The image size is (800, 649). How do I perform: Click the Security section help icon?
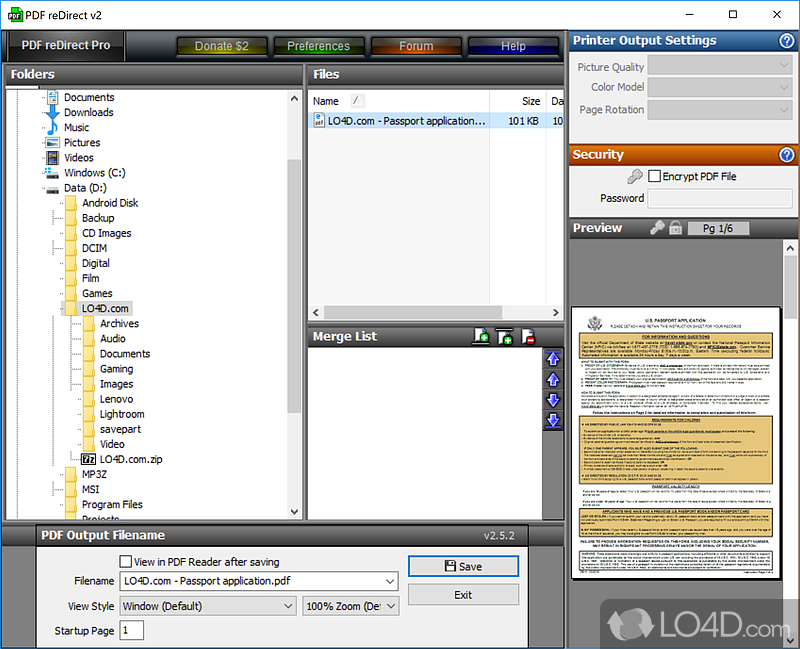787,155
